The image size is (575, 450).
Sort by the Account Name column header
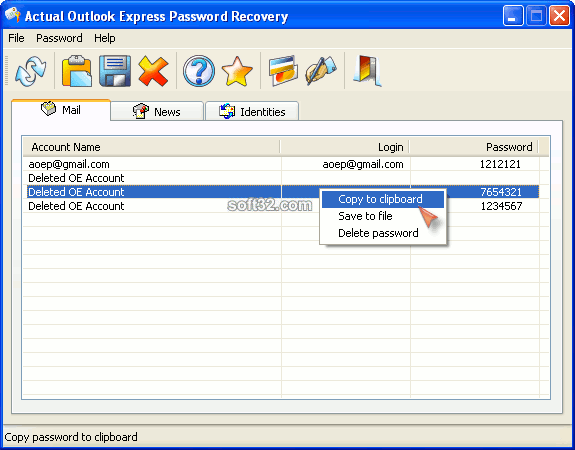[x=151, y=147]
